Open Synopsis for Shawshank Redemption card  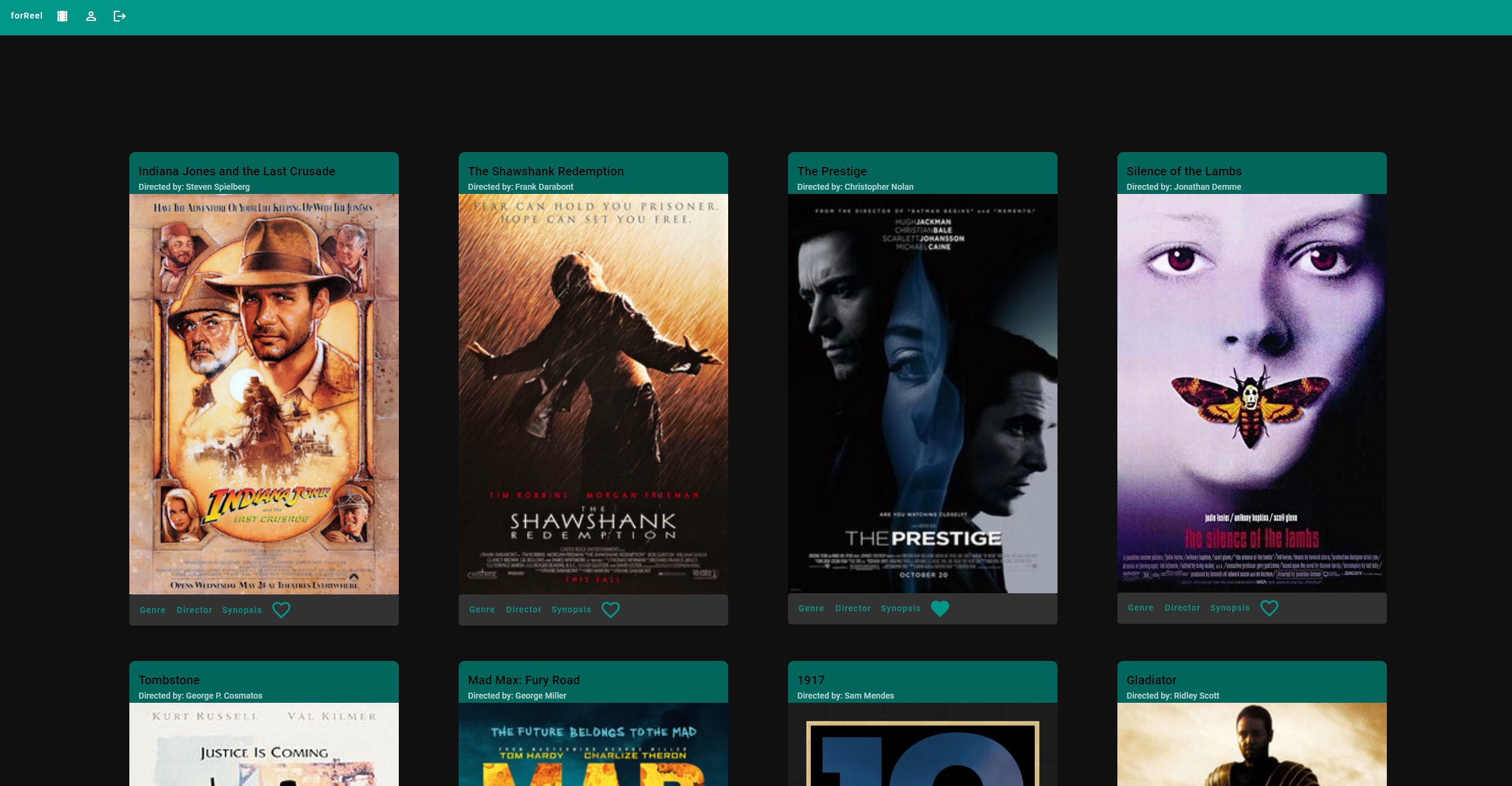tap(571, 609)
